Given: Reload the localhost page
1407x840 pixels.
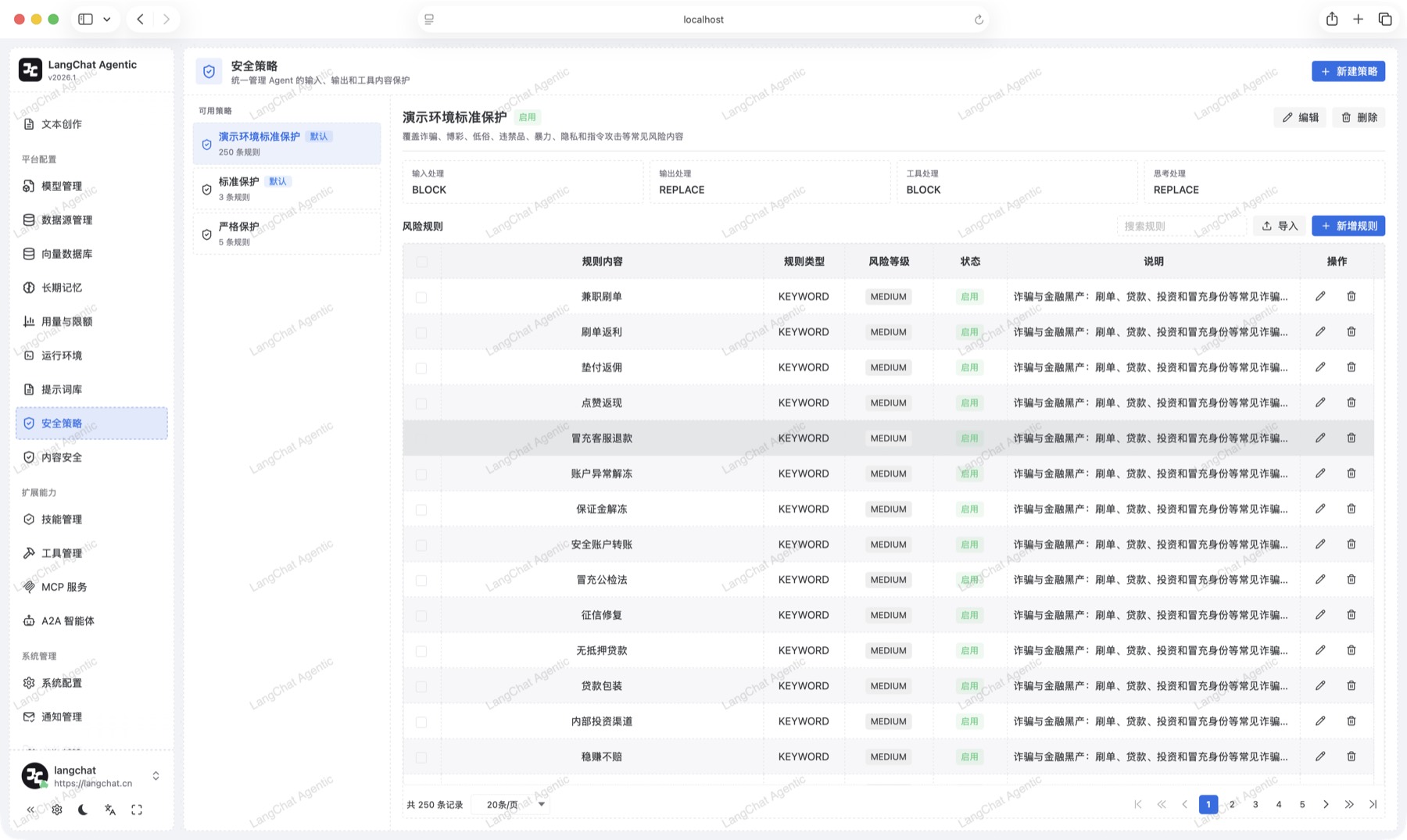Looking at the screenshot, I should click(979, 20).
